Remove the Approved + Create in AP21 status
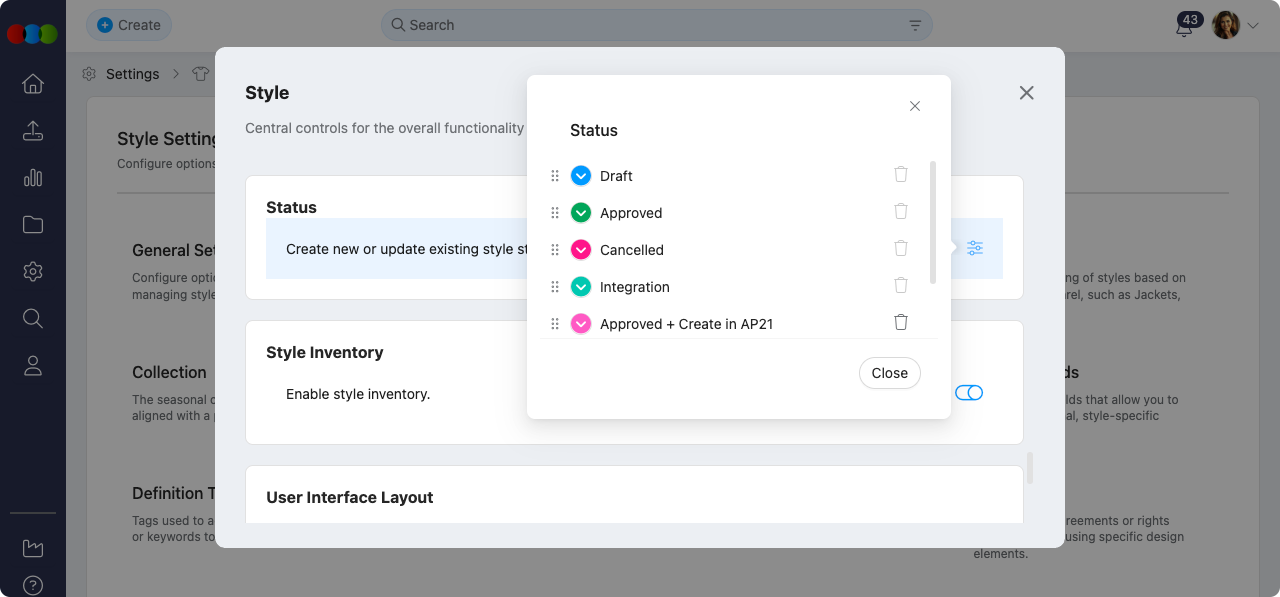 (x=900, y=322)
